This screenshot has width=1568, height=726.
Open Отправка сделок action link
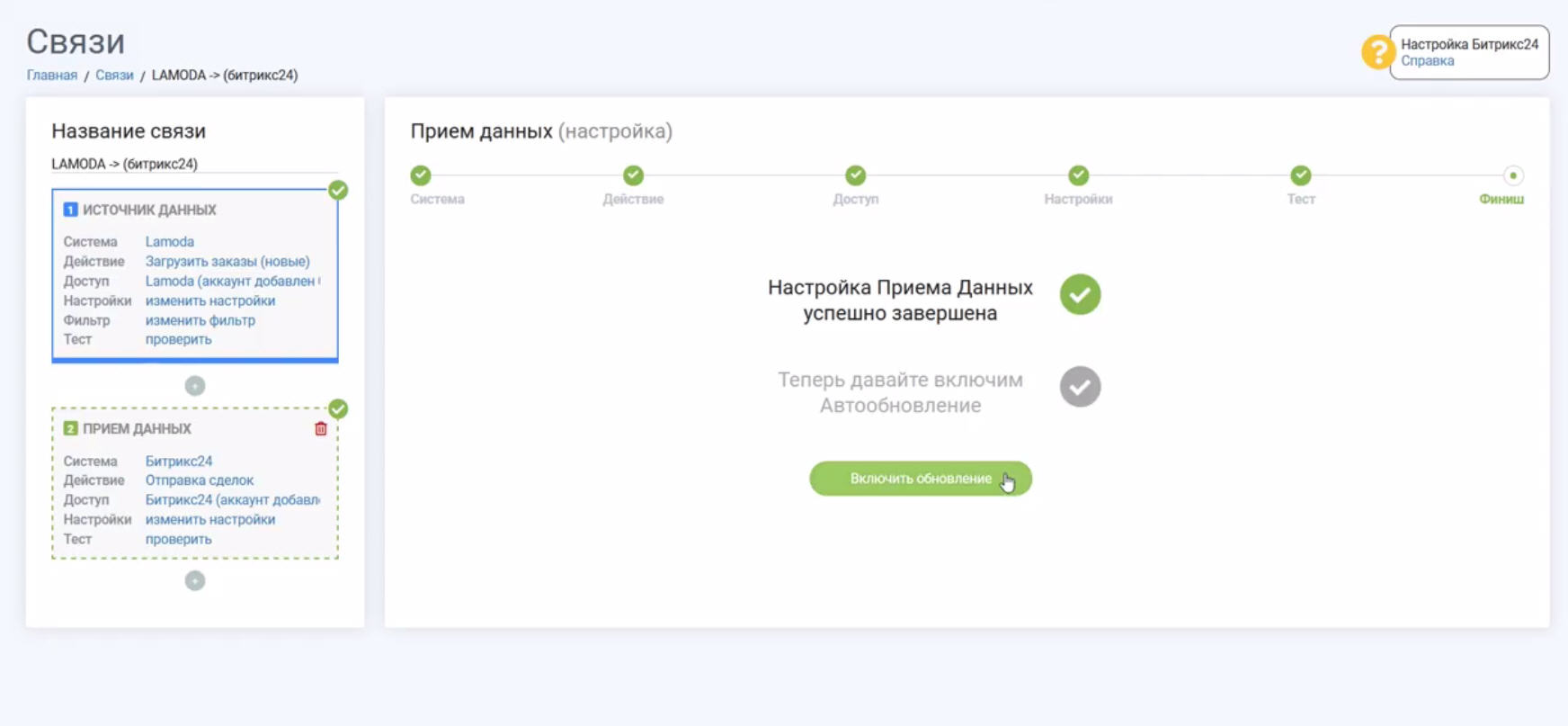[200, 480]
